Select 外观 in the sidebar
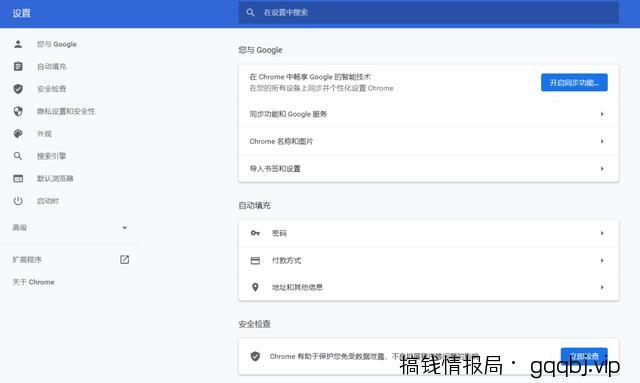Image resolution: width=640 pixels, height=383 pixels. coord(44,134)
